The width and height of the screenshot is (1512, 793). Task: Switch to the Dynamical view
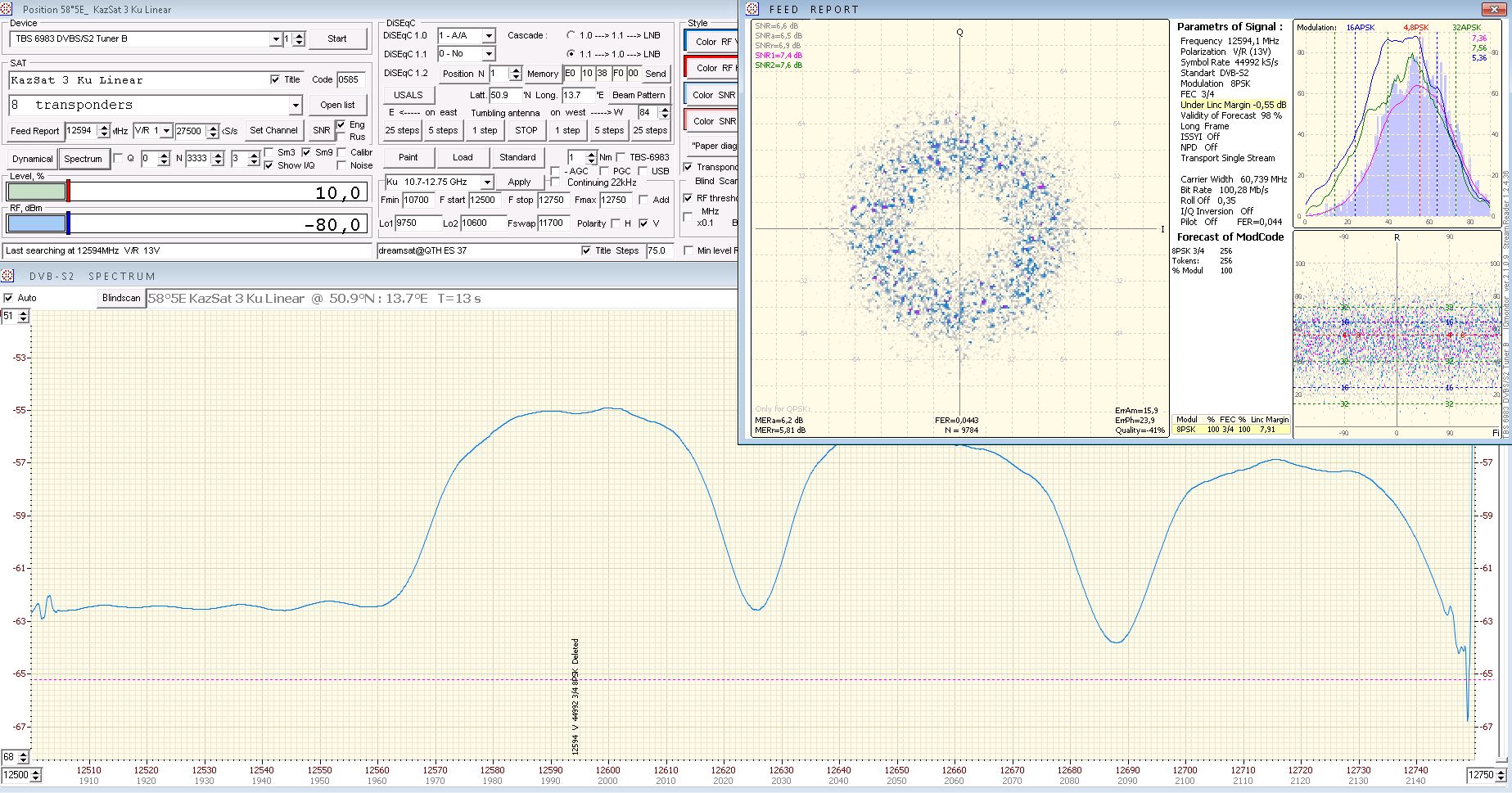pyautogui.click(x=32, y=159)
